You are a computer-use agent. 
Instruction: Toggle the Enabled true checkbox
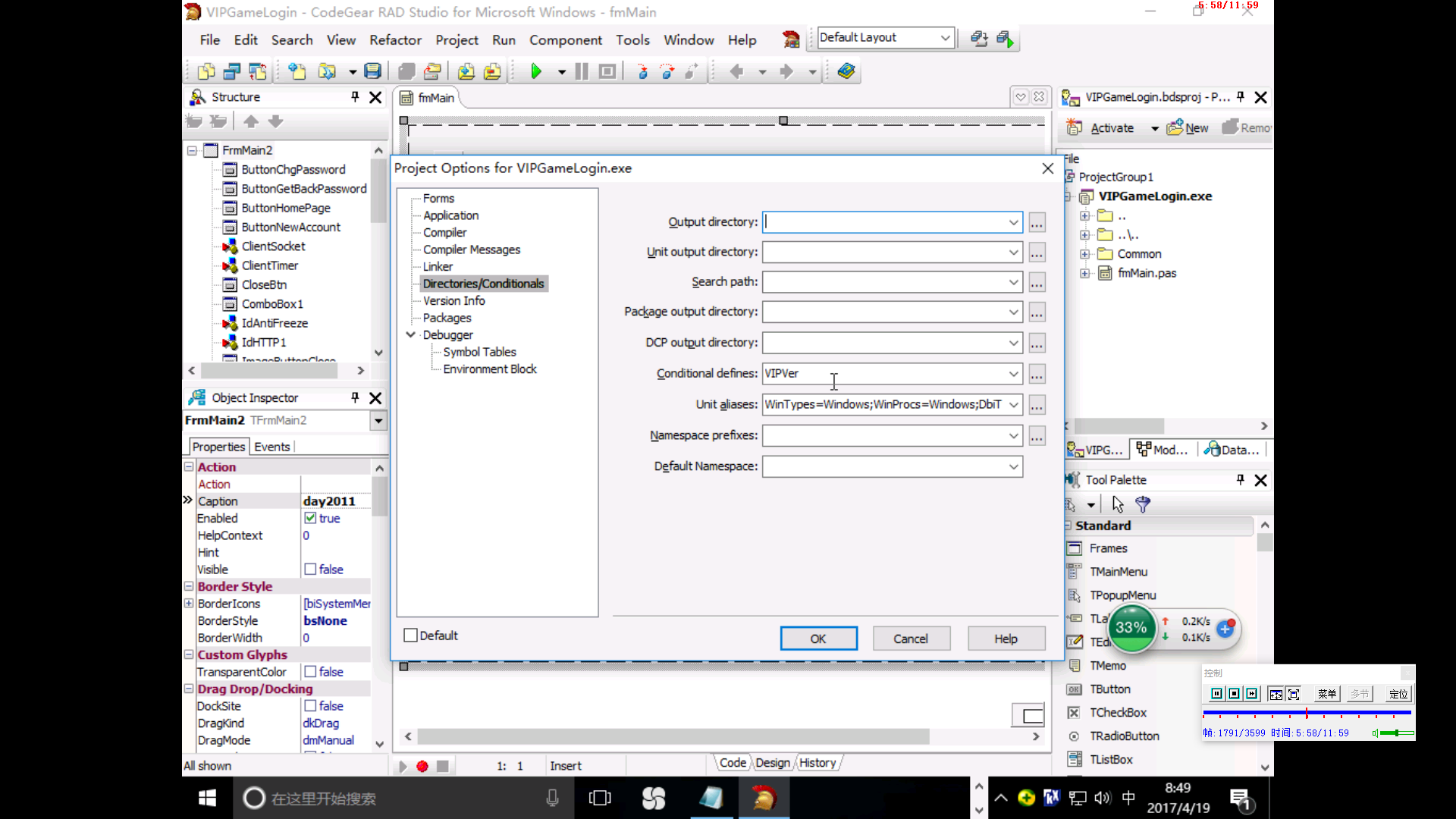pos(310,518)
